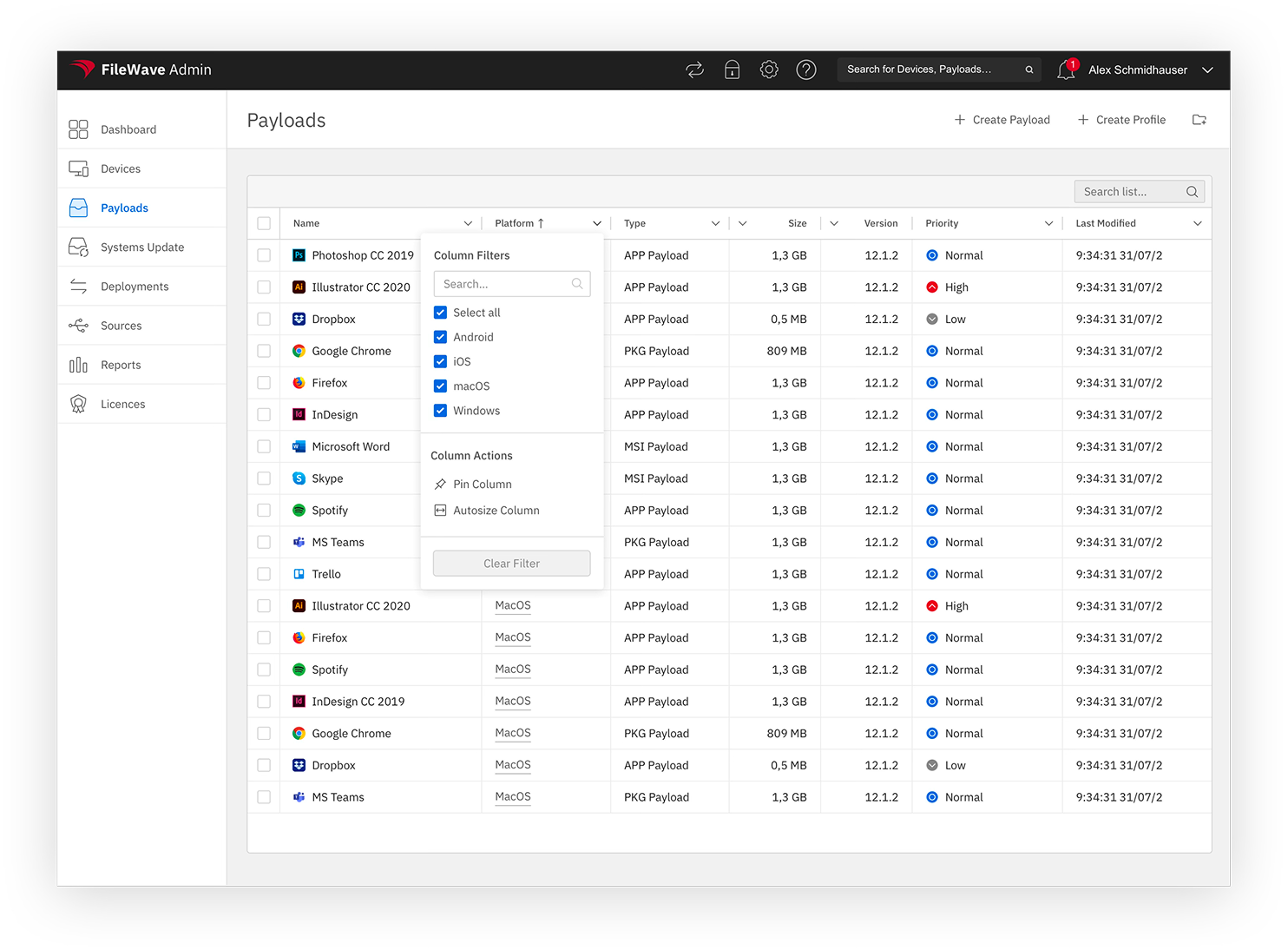Click the sync arrows icon in the top bar

click(x=694, y=69)
